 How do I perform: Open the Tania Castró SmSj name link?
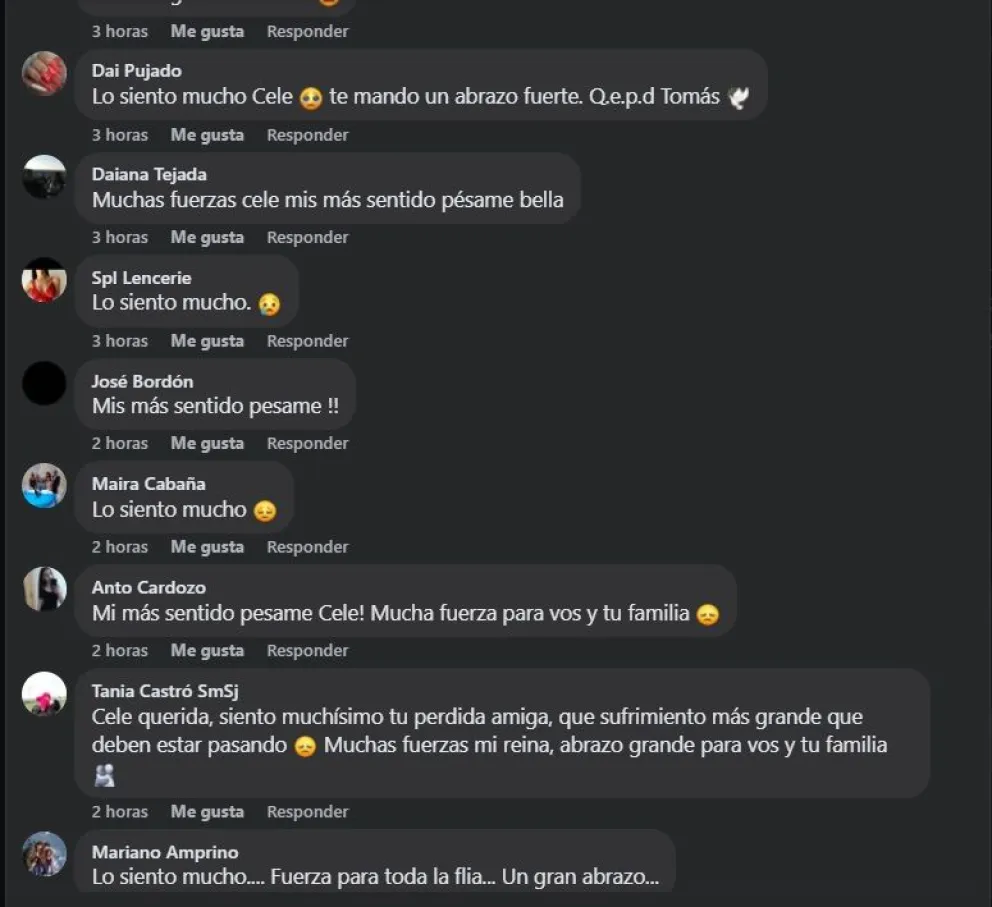click(165, 691)
